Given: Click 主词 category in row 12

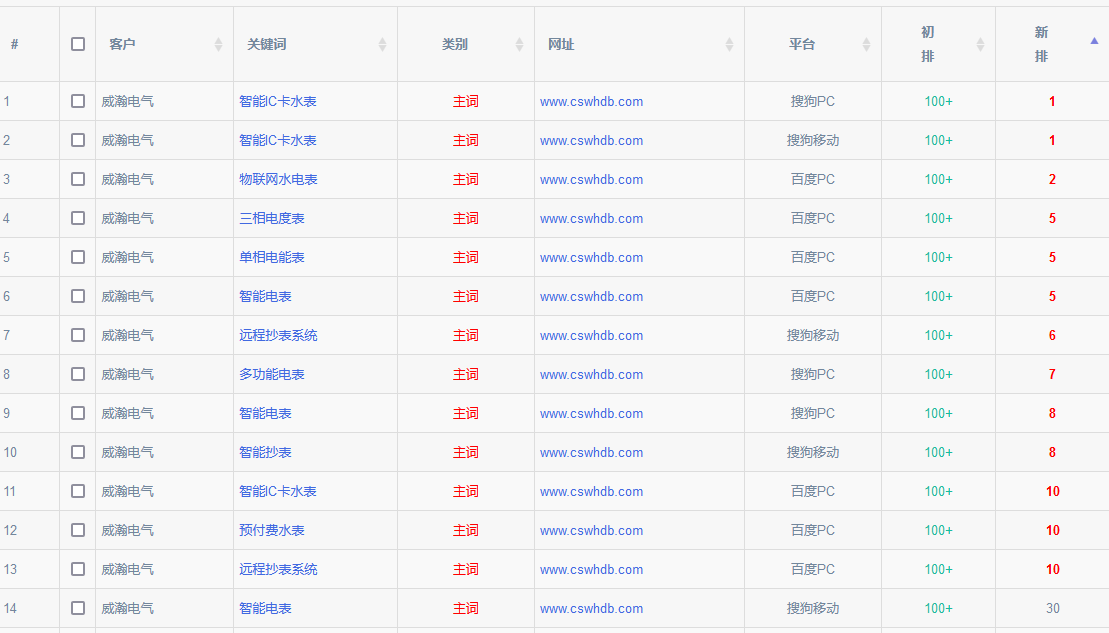Looking at the screenshot, I should [465, 530].
